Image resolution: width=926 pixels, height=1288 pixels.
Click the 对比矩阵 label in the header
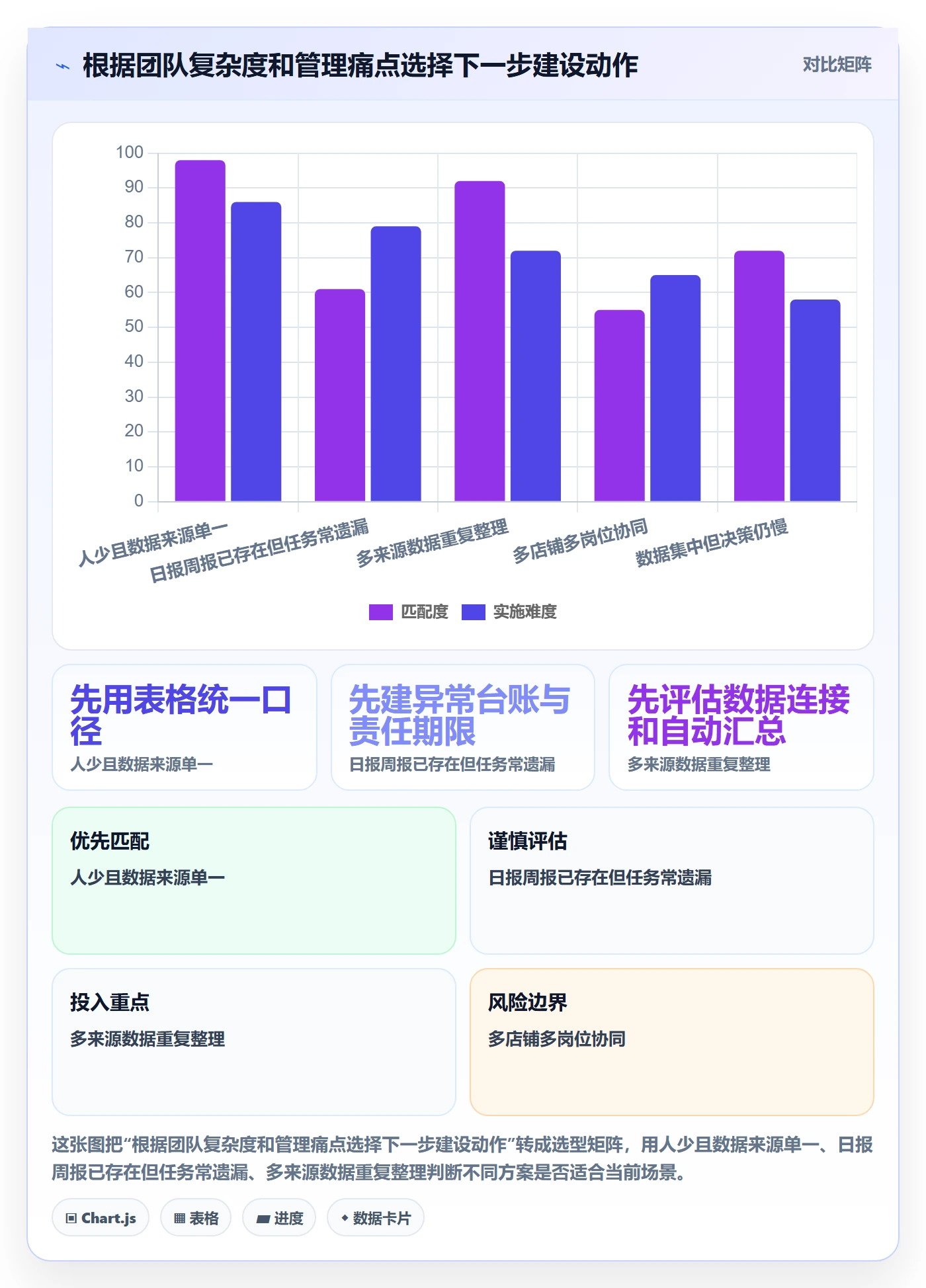point(837,64)
